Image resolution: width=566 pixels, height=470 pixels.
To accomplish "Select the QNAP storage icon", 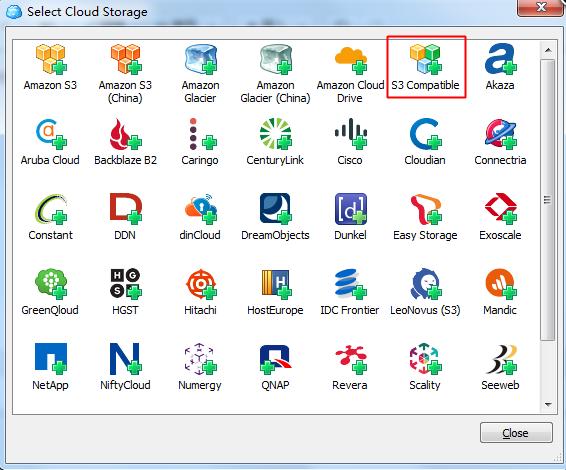I will point(276,360).
